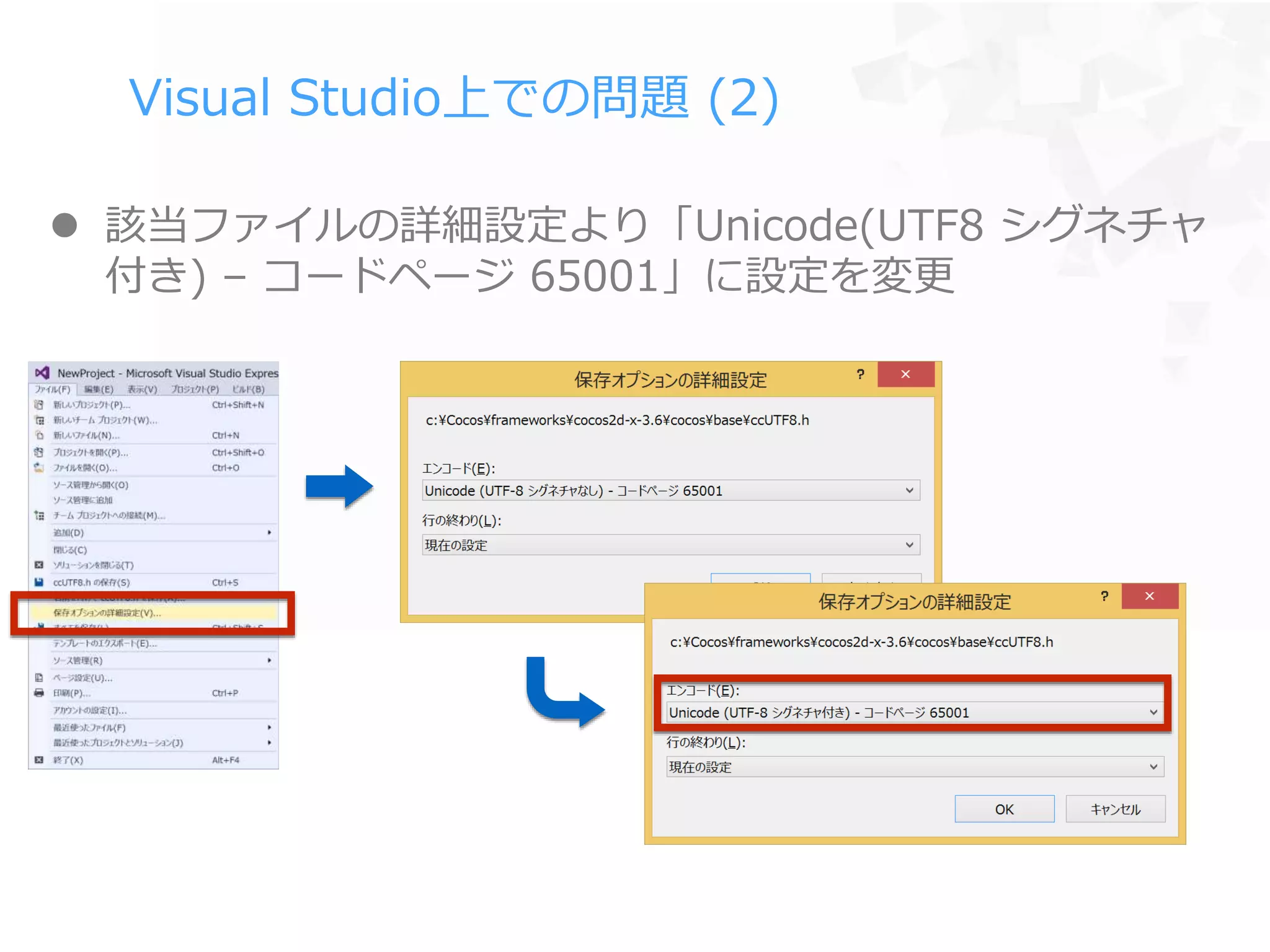
Task: Click ccUTF8.h file path in front dialog
Action: (x=861, y=641)
